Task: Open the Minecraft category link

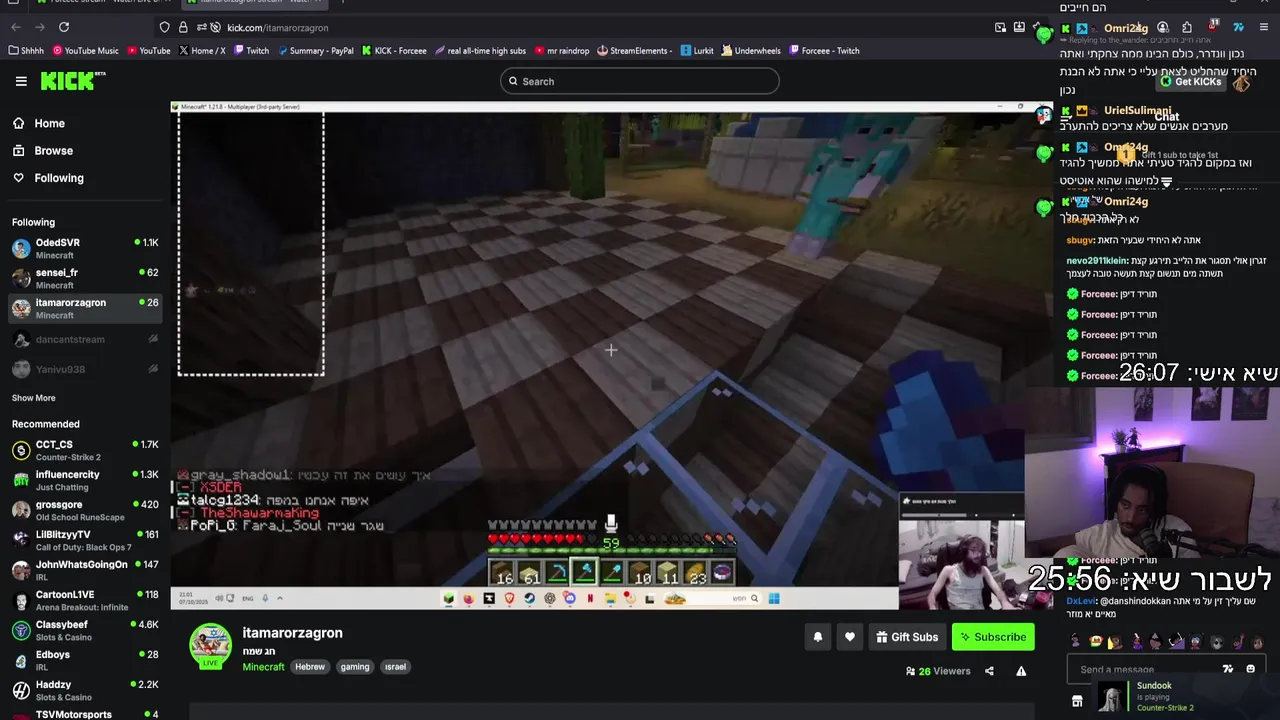Action: (263, 667)
